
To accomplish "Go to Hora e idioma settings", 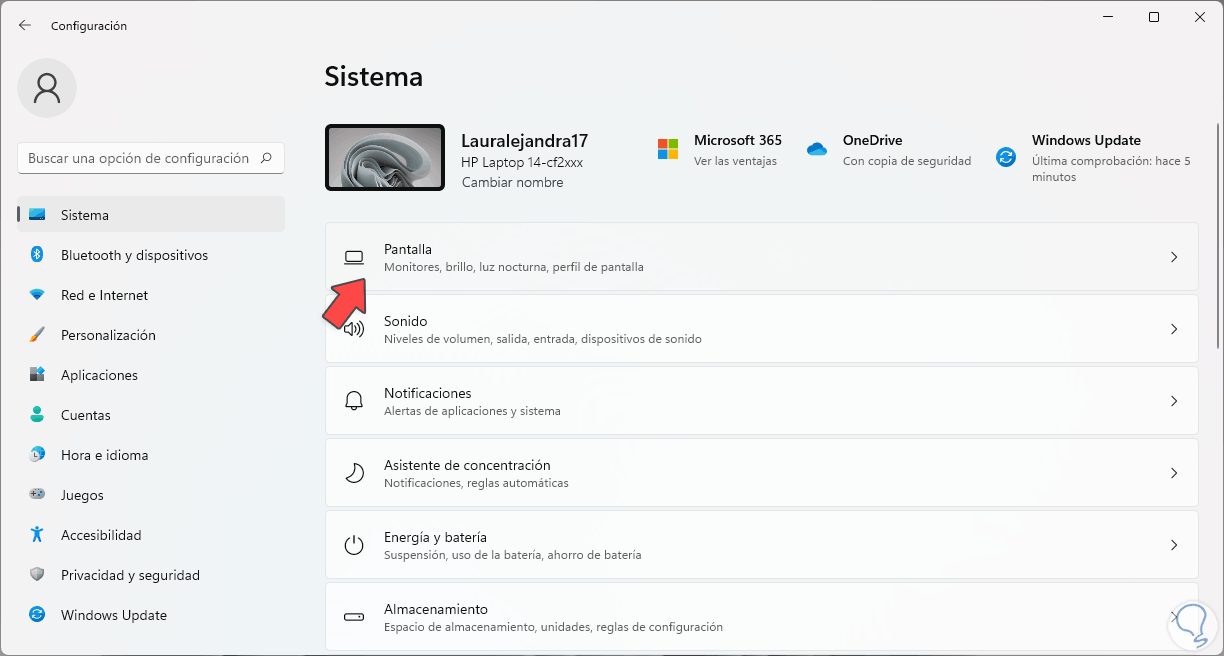I will coord(104,455).
